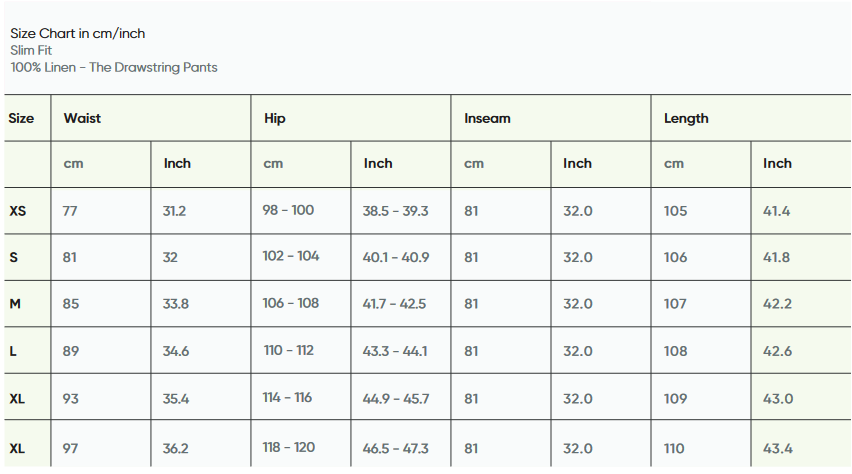The width and height of the screenshot is (852, 474).
Task: Click the Size column header
Action: point(21,118)
